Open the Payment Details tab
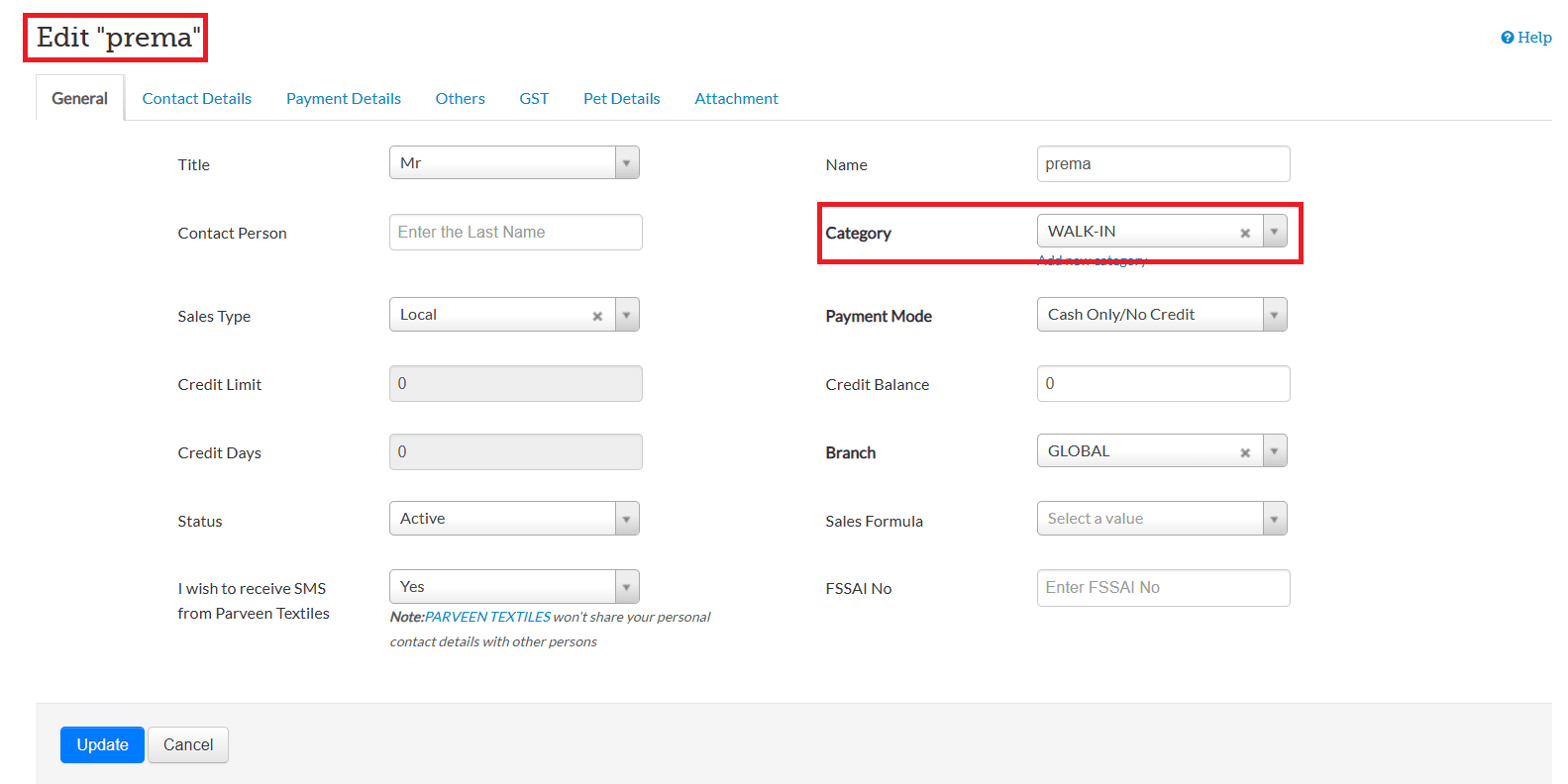The width and height of the screenshot is (1568, 784). (x=343, y=99)
